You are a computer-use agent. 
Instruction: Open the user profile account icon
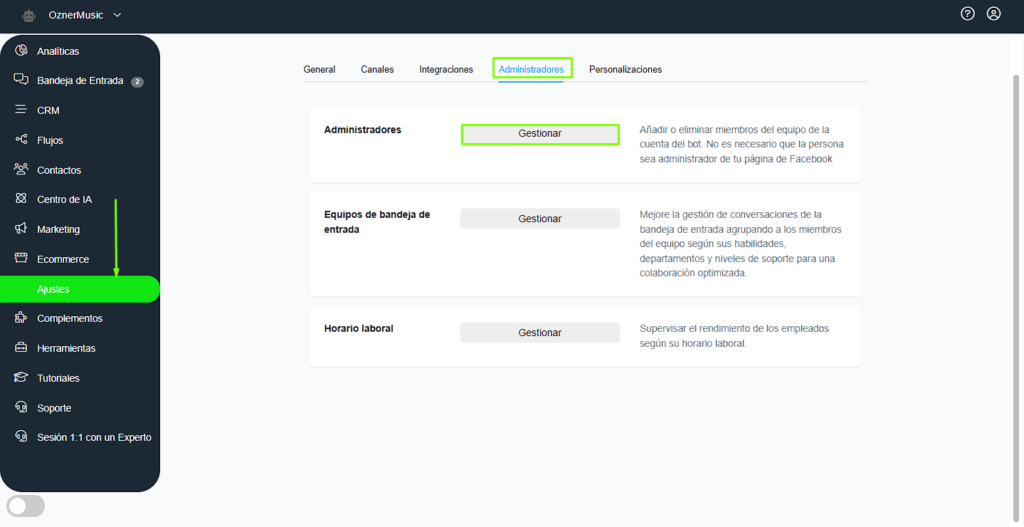pos(993,14)
